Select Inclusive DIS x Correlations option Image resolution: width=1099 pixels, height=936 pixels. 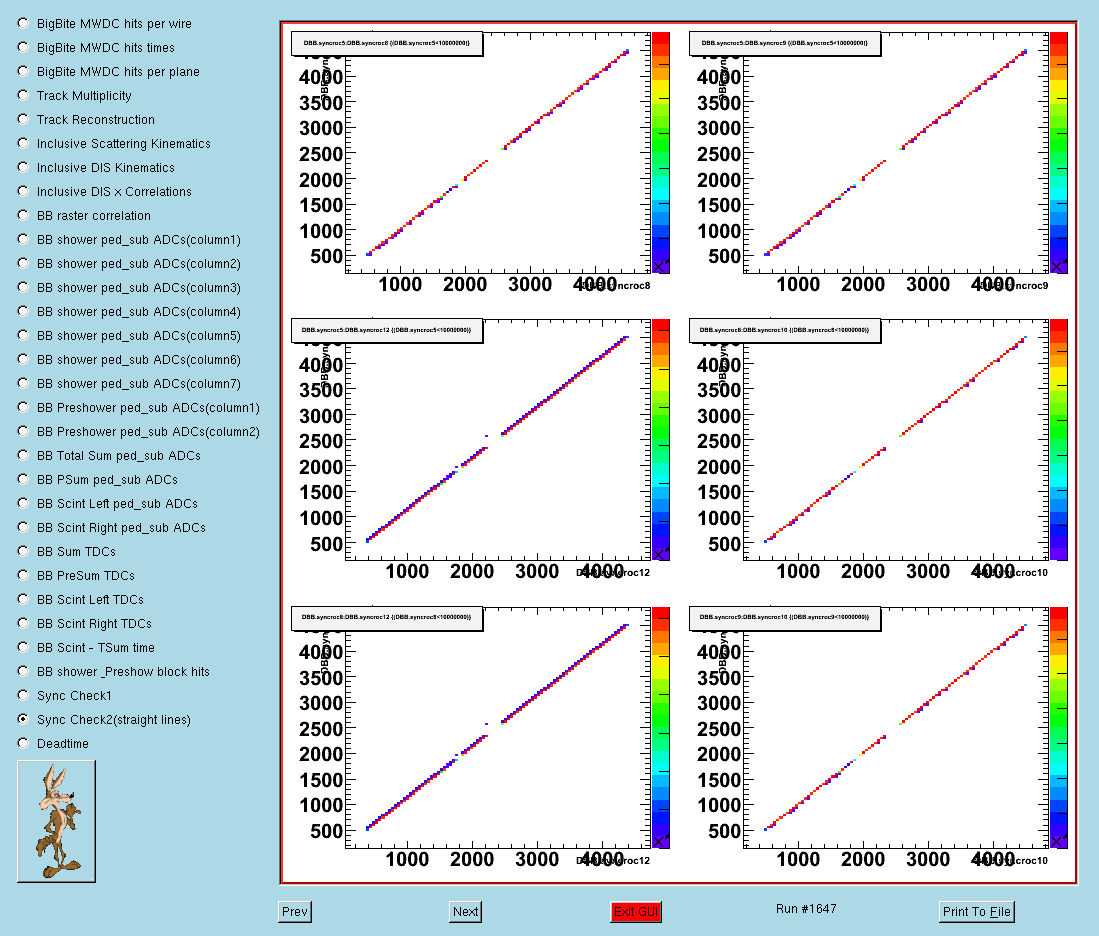tap(23, 191)
